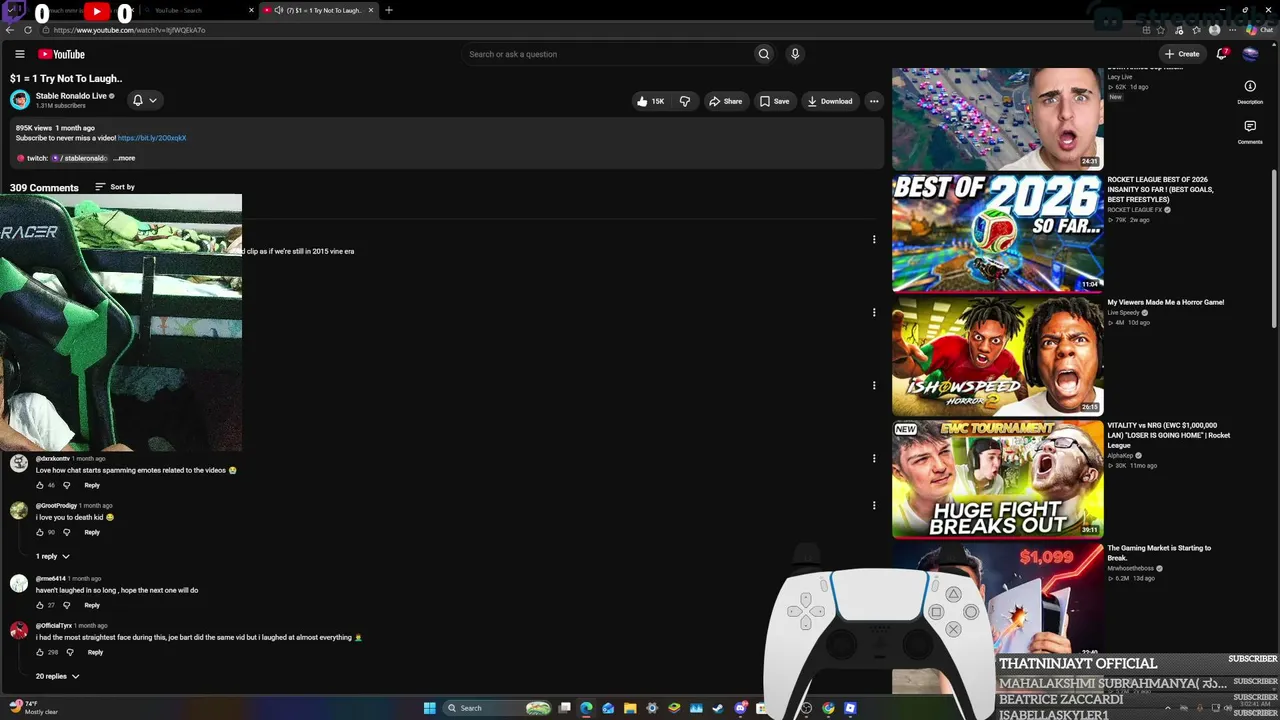The width and height of the screenshot is (1280, 720).
Task: Click the Windows taskbar Search box
Action: (x=499, y=708)
